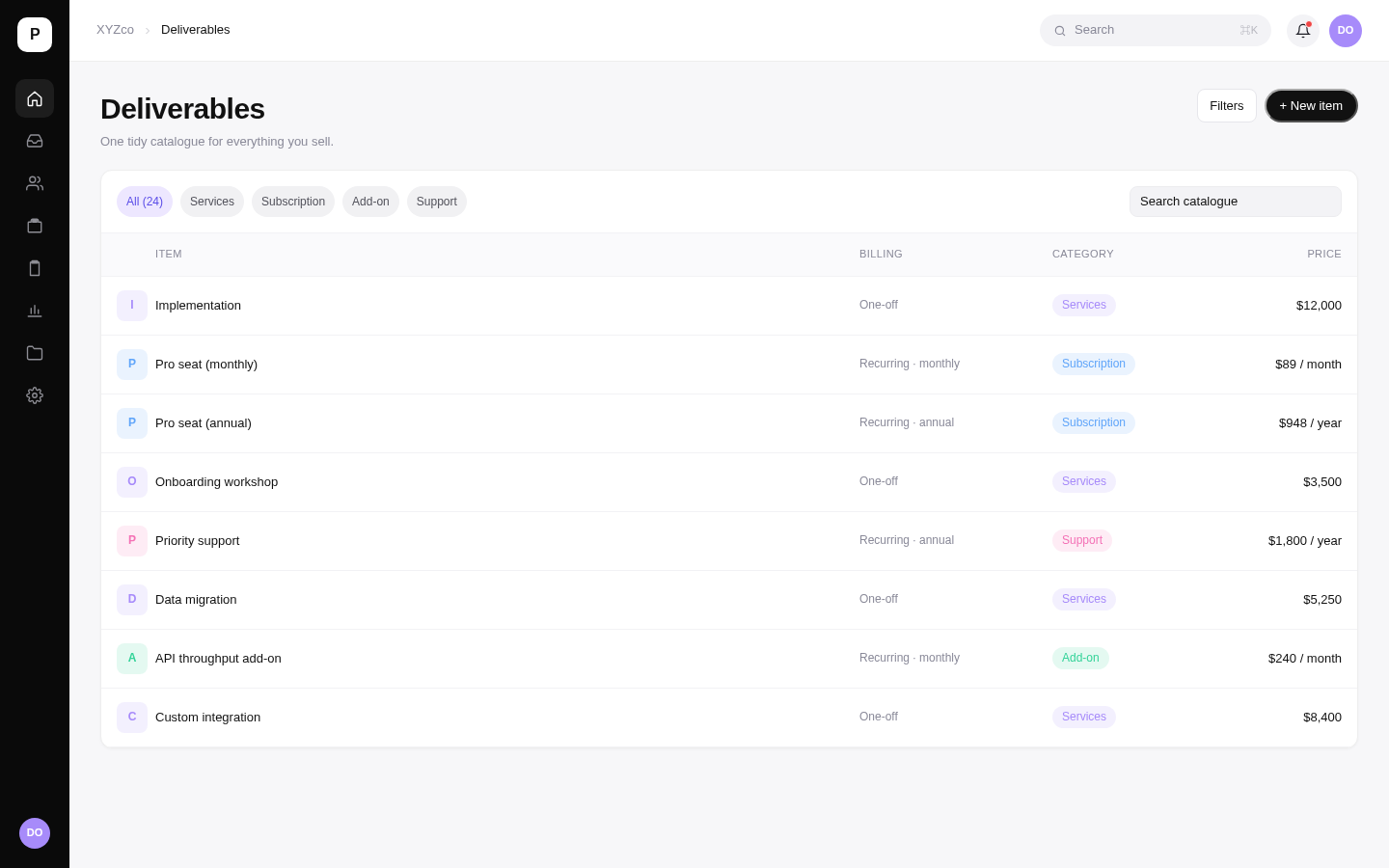
Task: Open the folder icon in sidebar
Action: (x=35, y=353)
